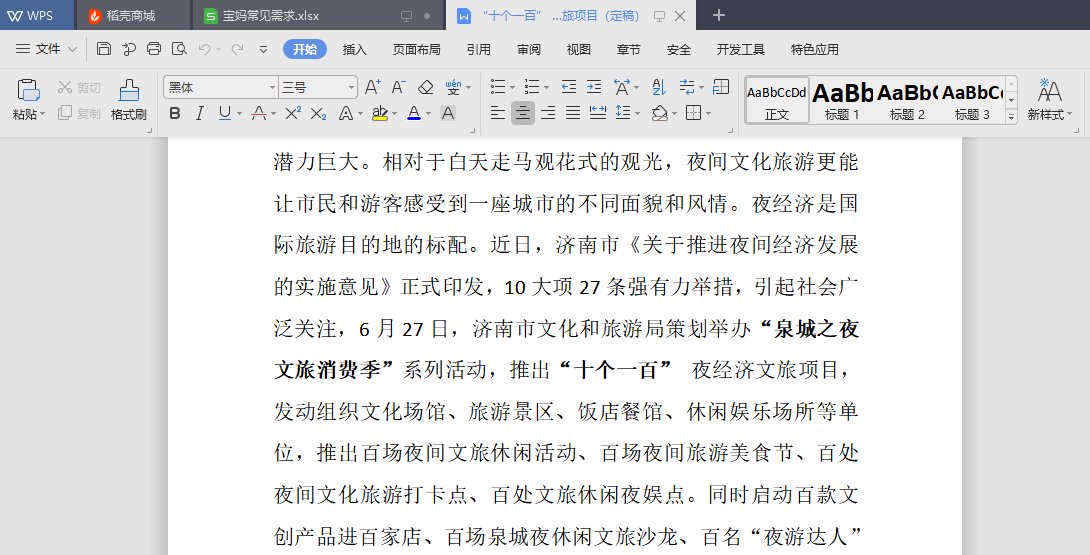Viewport: 1090px width, 555px height.
Task: Click the Save icon in quick access toolbar
Action: click(x=104, y=49)
